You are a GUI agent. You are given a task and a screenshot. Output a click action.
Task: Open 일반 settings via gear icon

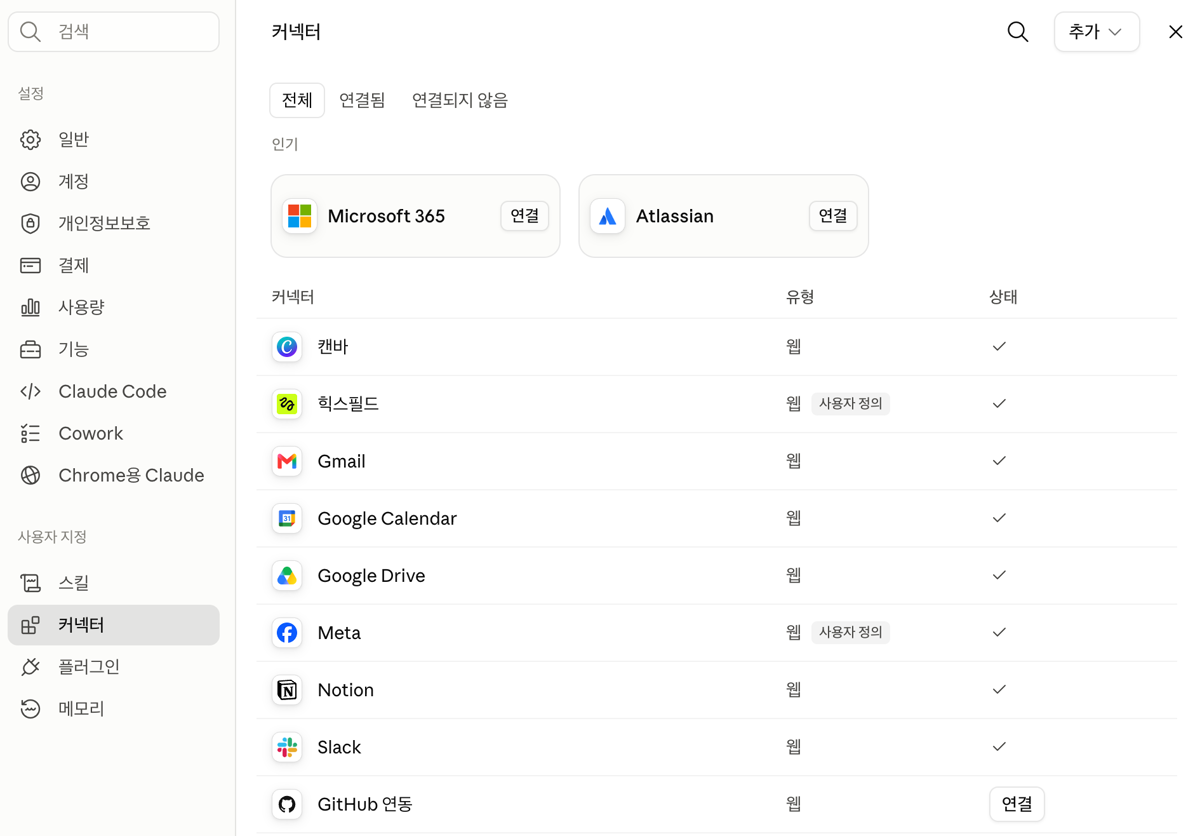click(31, 140)
